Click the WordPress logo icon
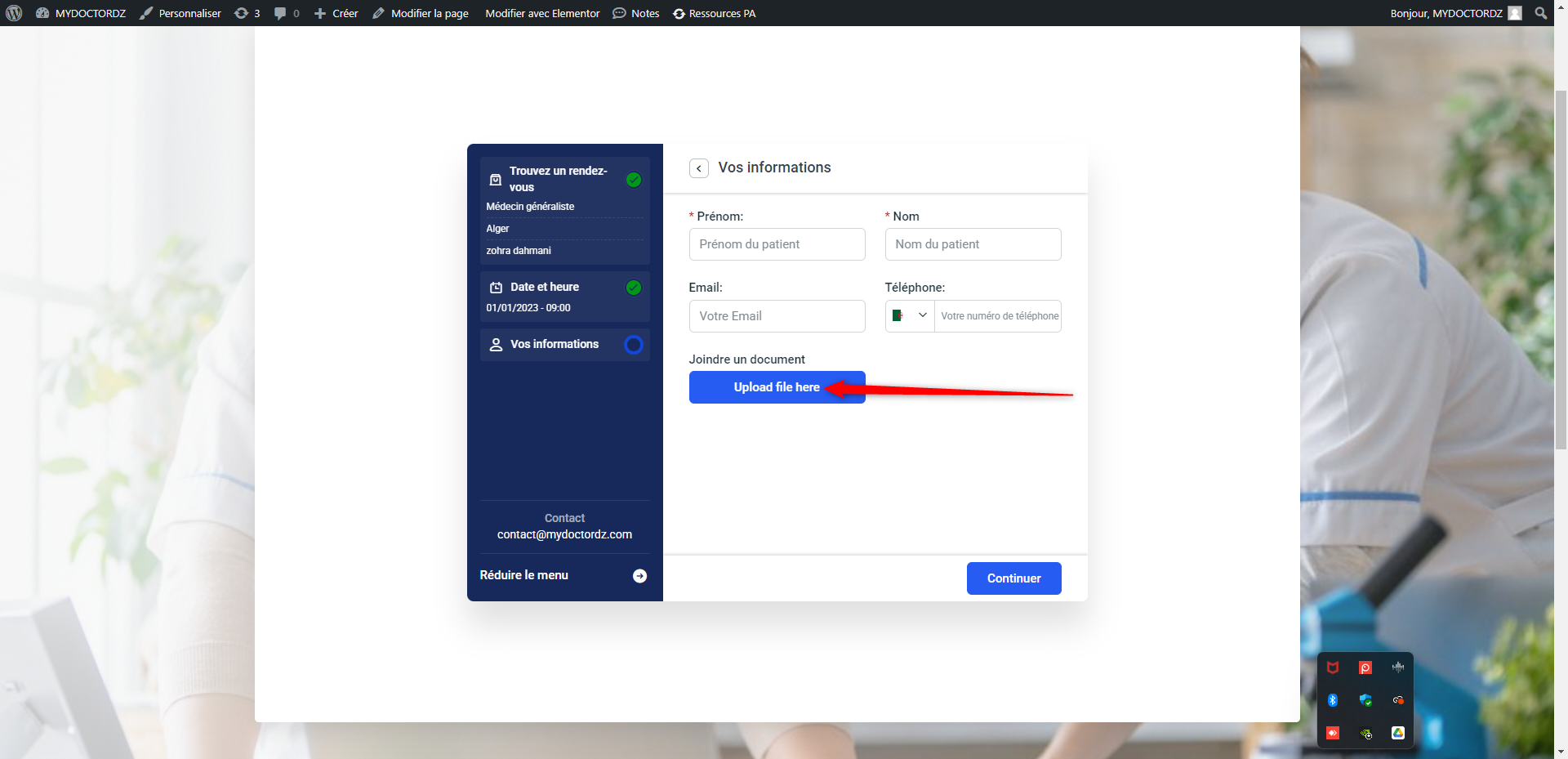This screenshot has width=1568, height=759. (14, 13)
